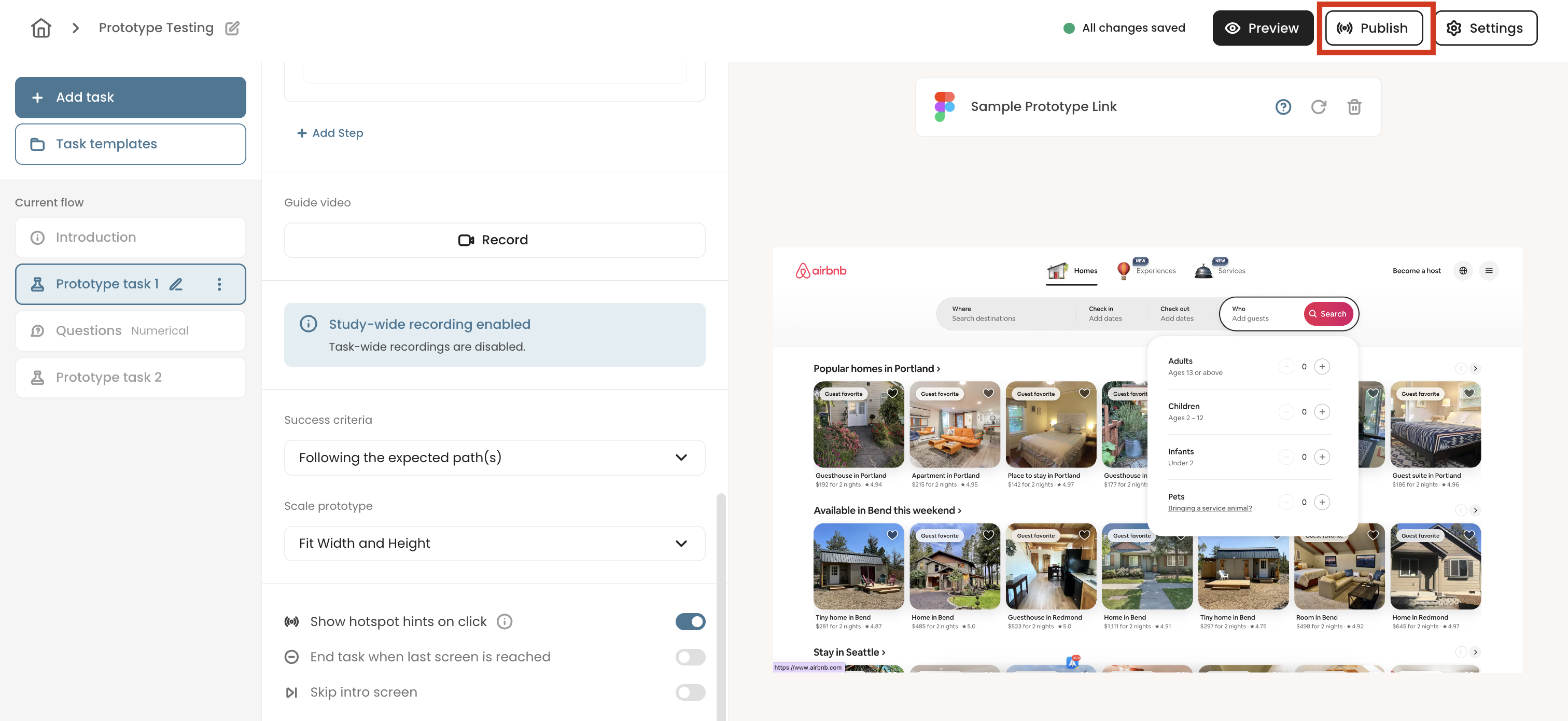This screenshot has height=721, width=1568.
Task: Expand the Scale prototype dropdown
Action: click(494, 544)
